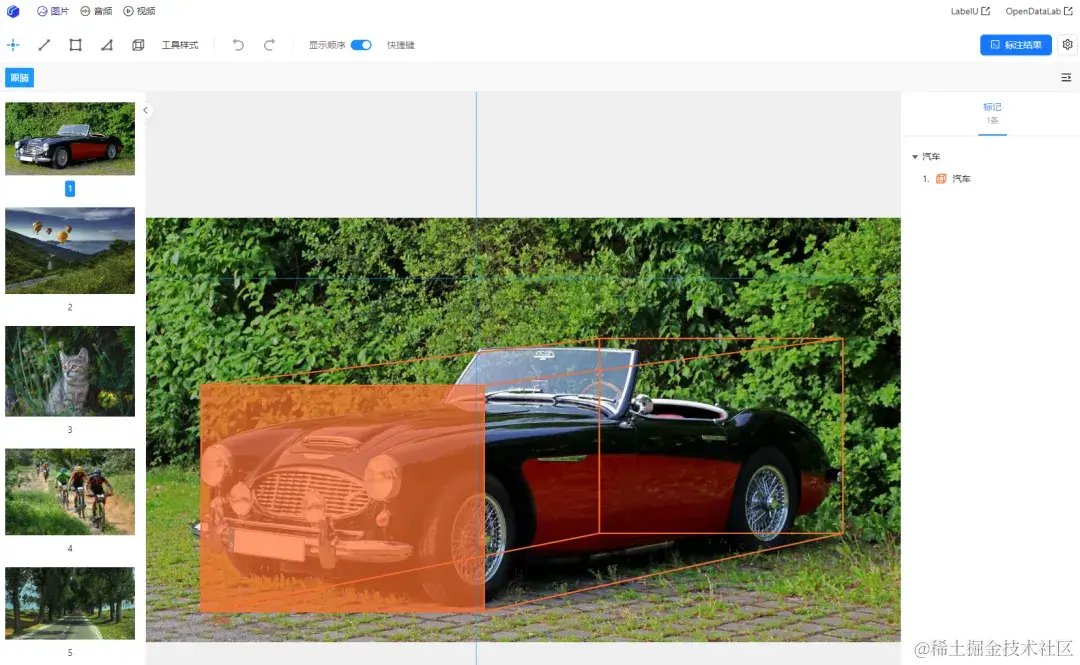
Task: Select the point annotation tool
Action: click(x=13, y=45)
